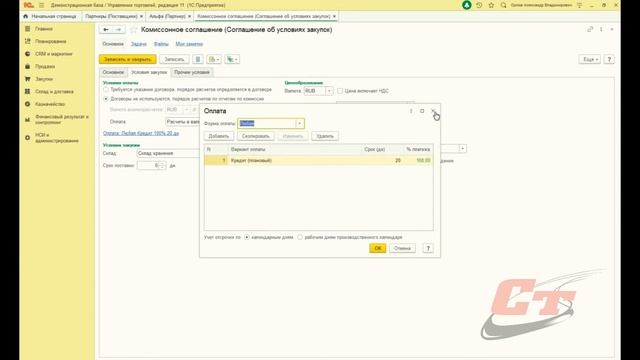Click Удалить in Оплата dialog

click(x=325, y=136)
